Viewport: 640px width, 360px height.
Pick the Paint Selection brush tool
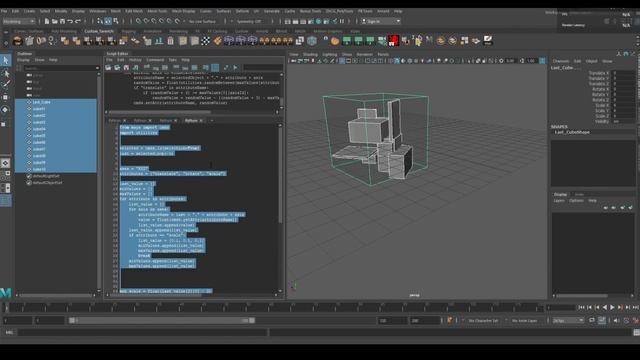coord(6,85)
